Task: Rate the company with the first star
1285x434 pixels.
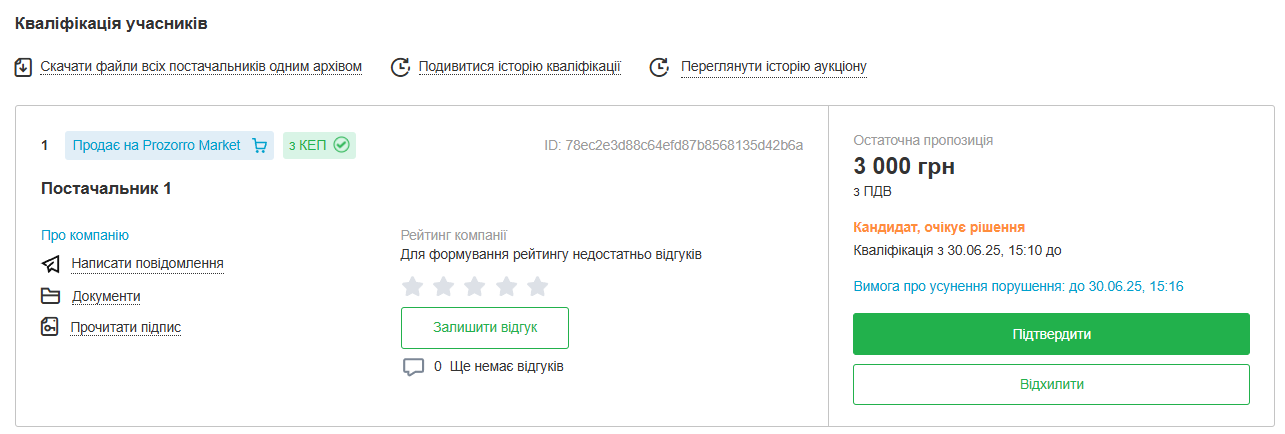Action: pyautogui.click(x=412, y=287)
